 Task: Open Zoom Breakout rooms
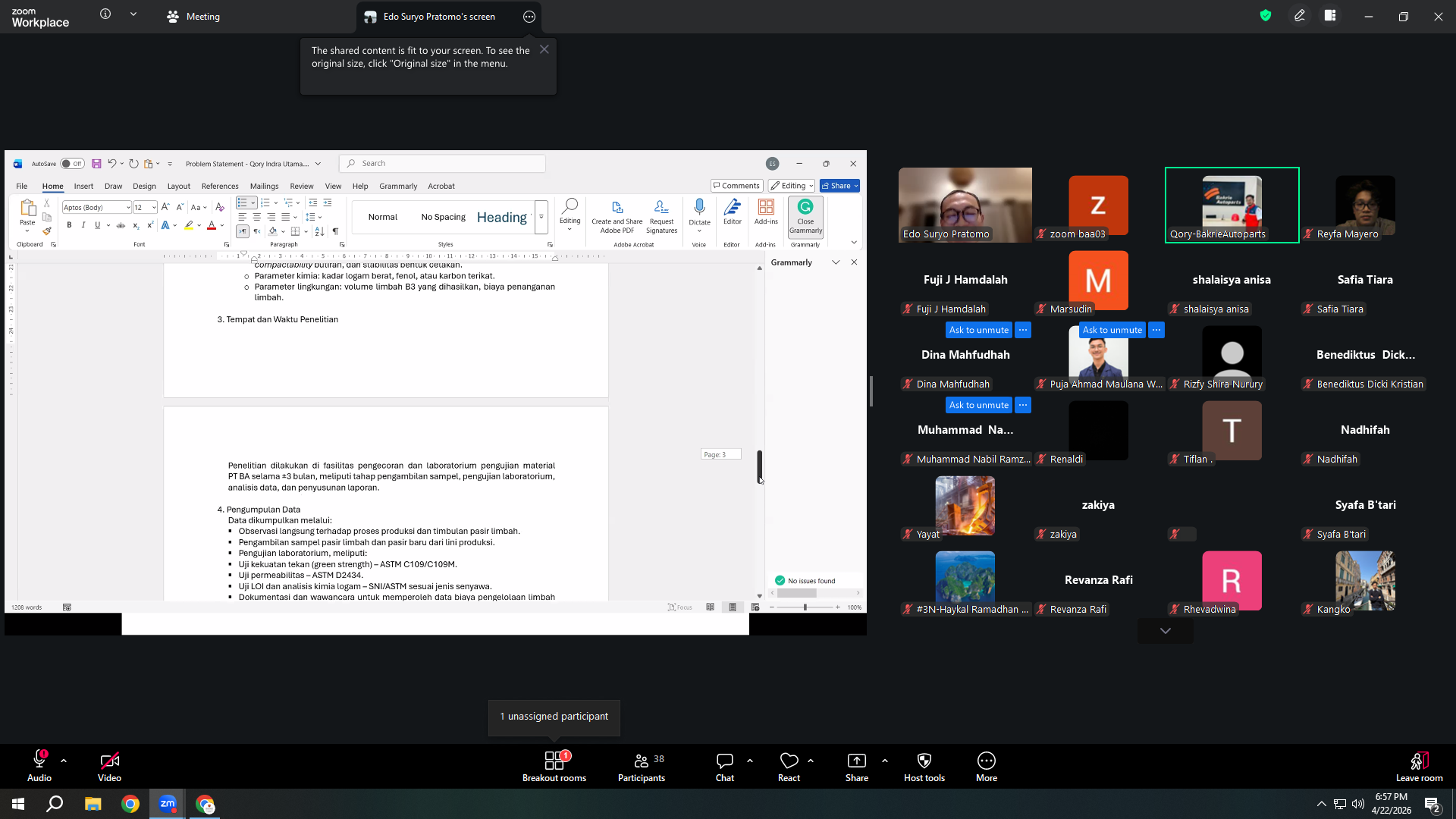pos(554,767)
